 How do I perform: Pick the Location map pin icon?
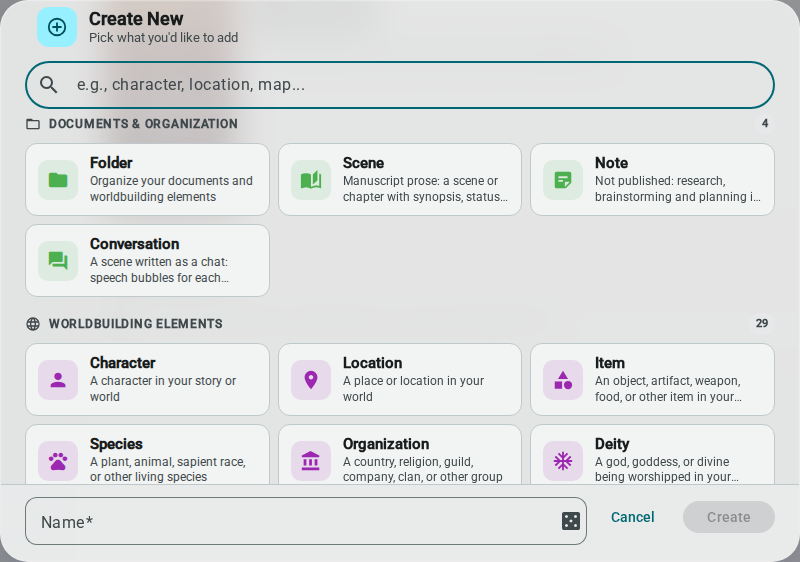click(311, 380)
